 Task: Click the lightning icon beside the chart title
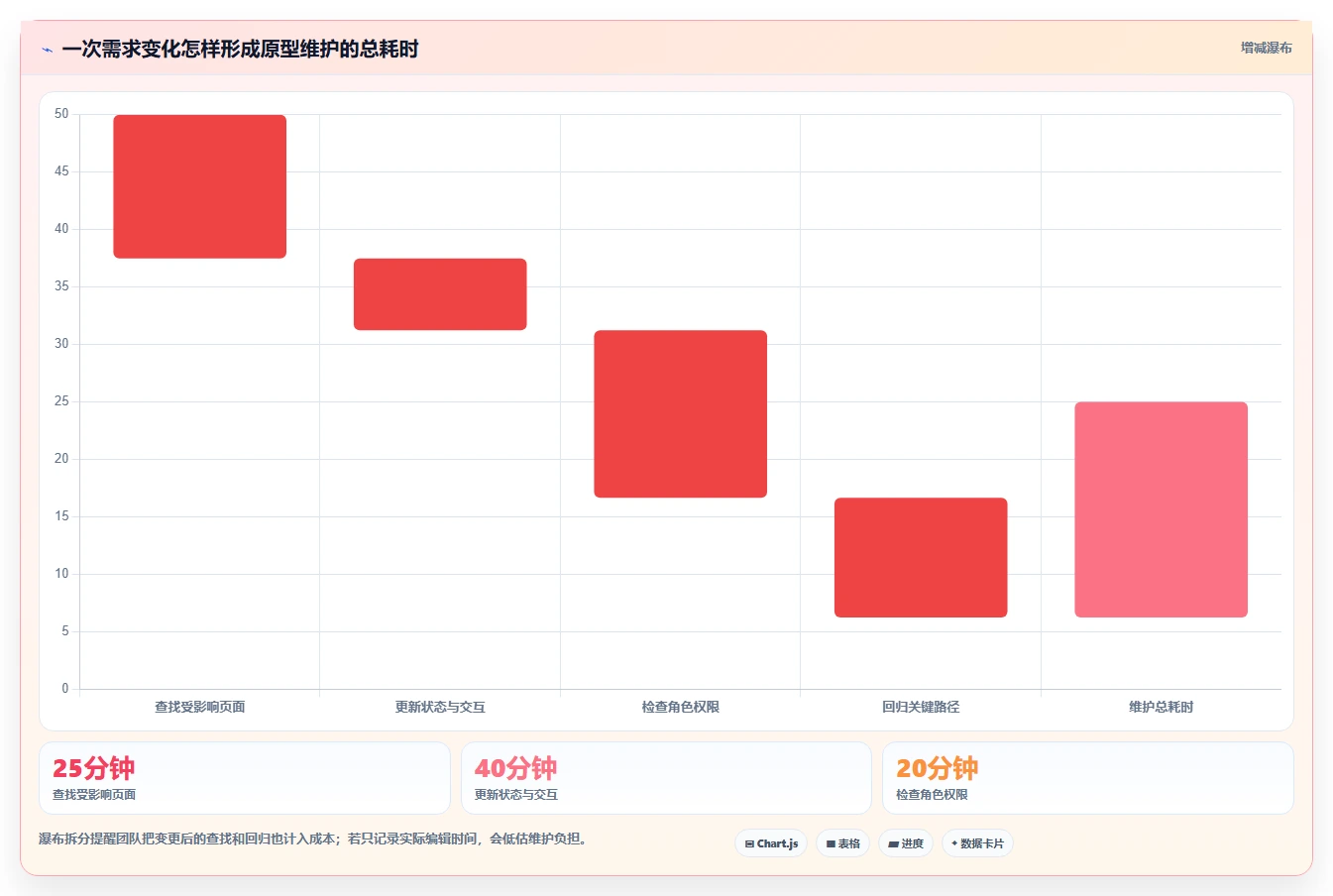coord(47,49)
